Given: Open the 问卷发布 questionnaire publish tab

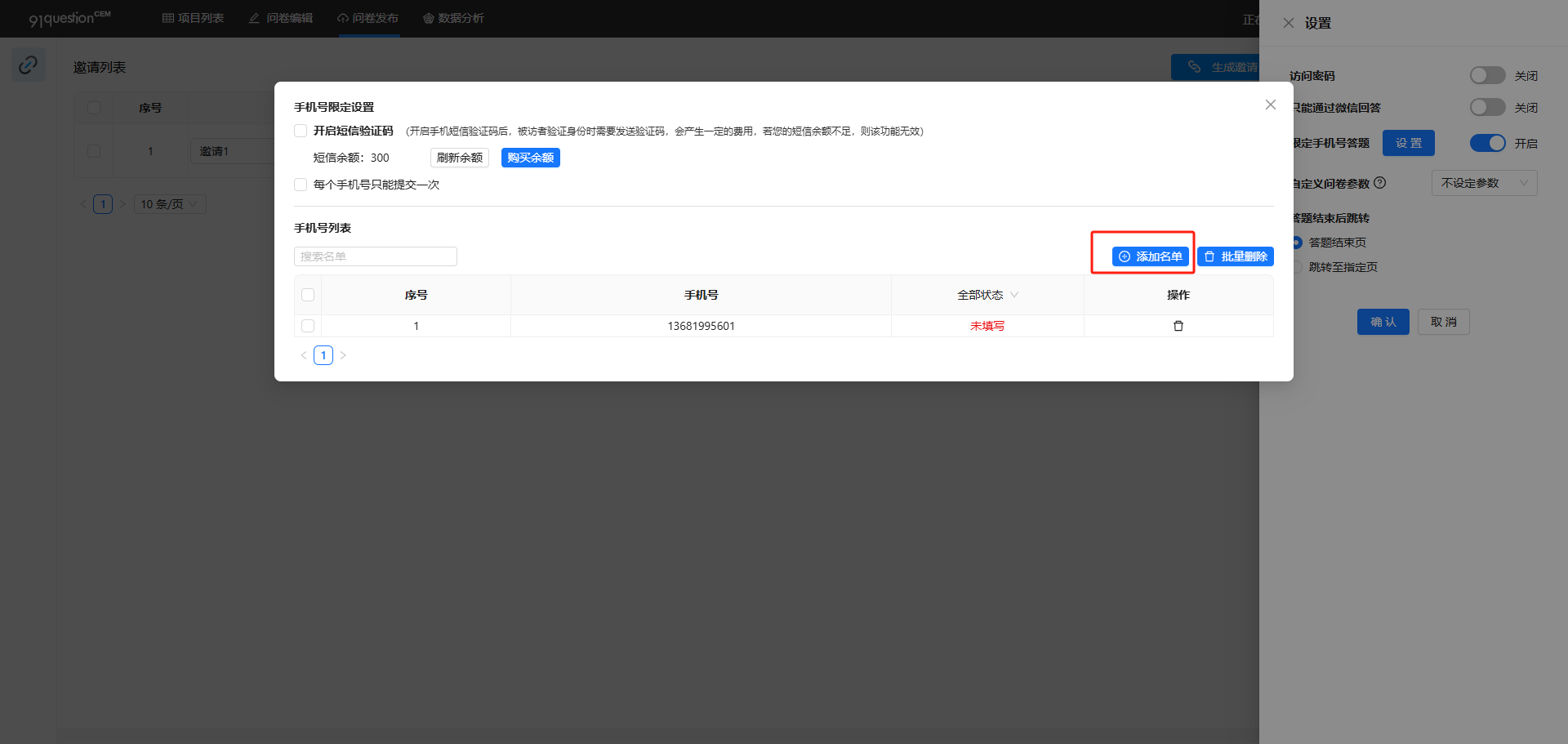Looking at the screenshot, I should (x=367, y=18).
